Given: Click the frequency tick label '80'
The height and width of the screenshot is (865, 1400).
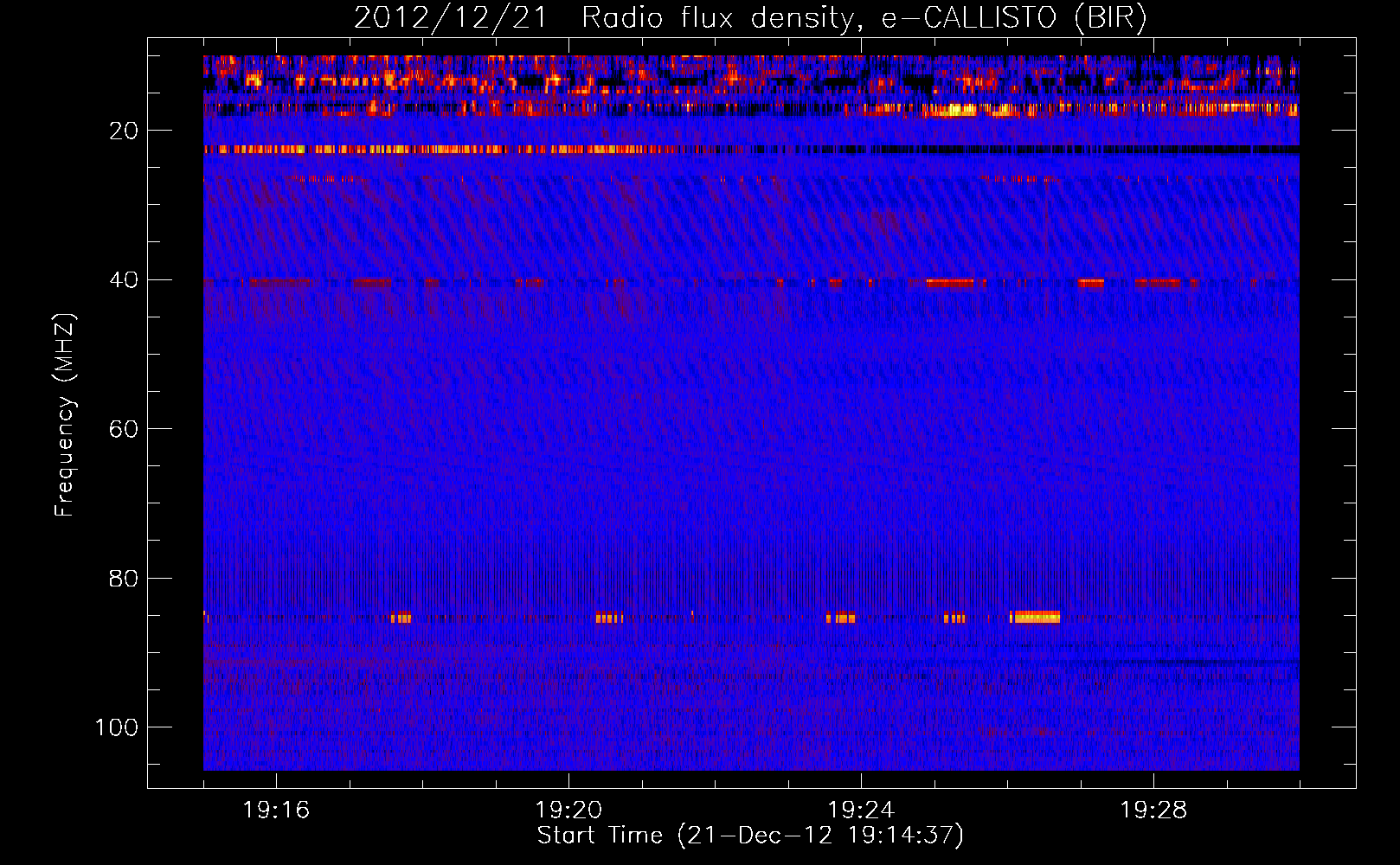Looking at the screenshot, I should coord(124,578).
